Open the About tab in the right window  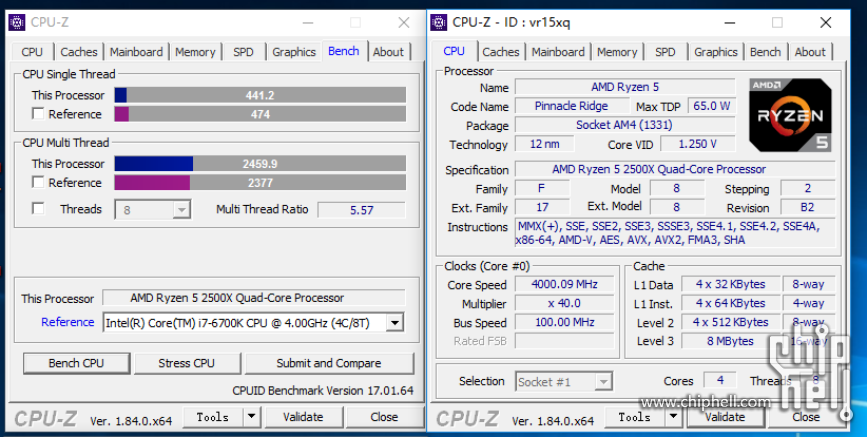point(810,52)
